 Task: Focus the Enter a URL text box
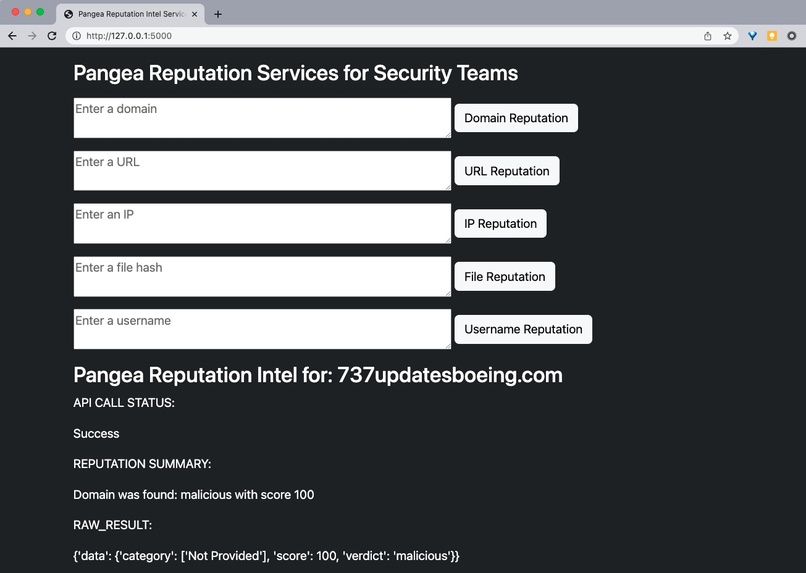(262, 171)
